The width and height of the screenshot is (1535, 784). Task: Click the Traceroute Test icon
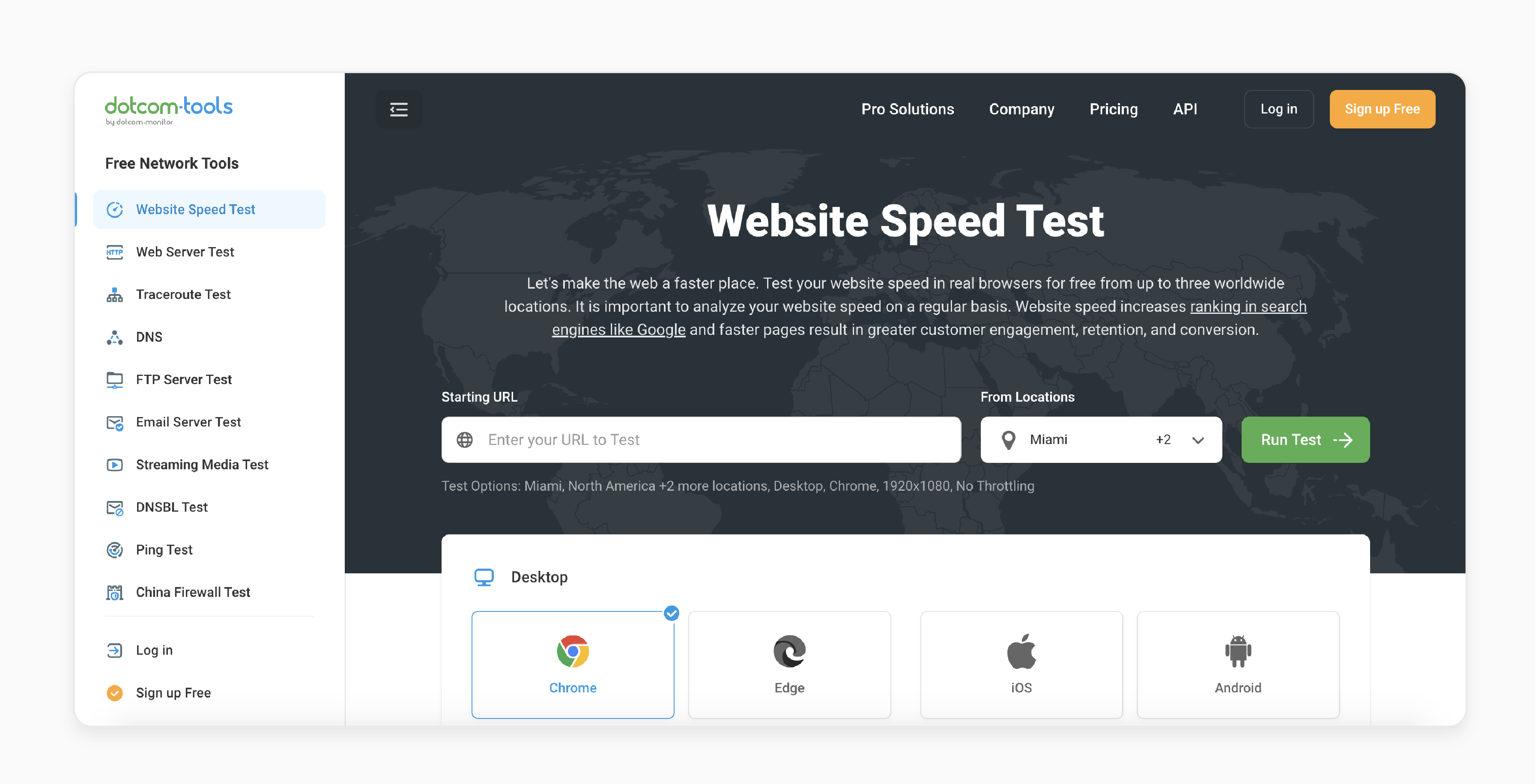tap(115, 294)
